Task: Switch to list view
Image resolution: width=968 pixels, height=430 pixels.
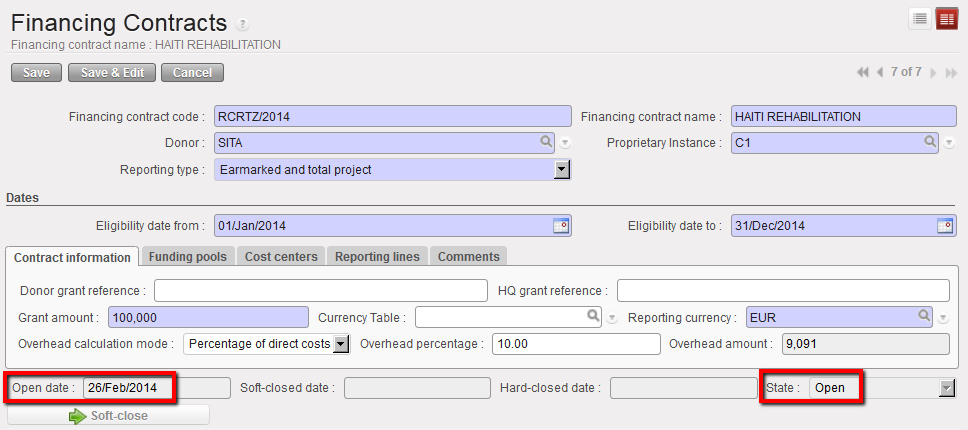Action: 920,19
